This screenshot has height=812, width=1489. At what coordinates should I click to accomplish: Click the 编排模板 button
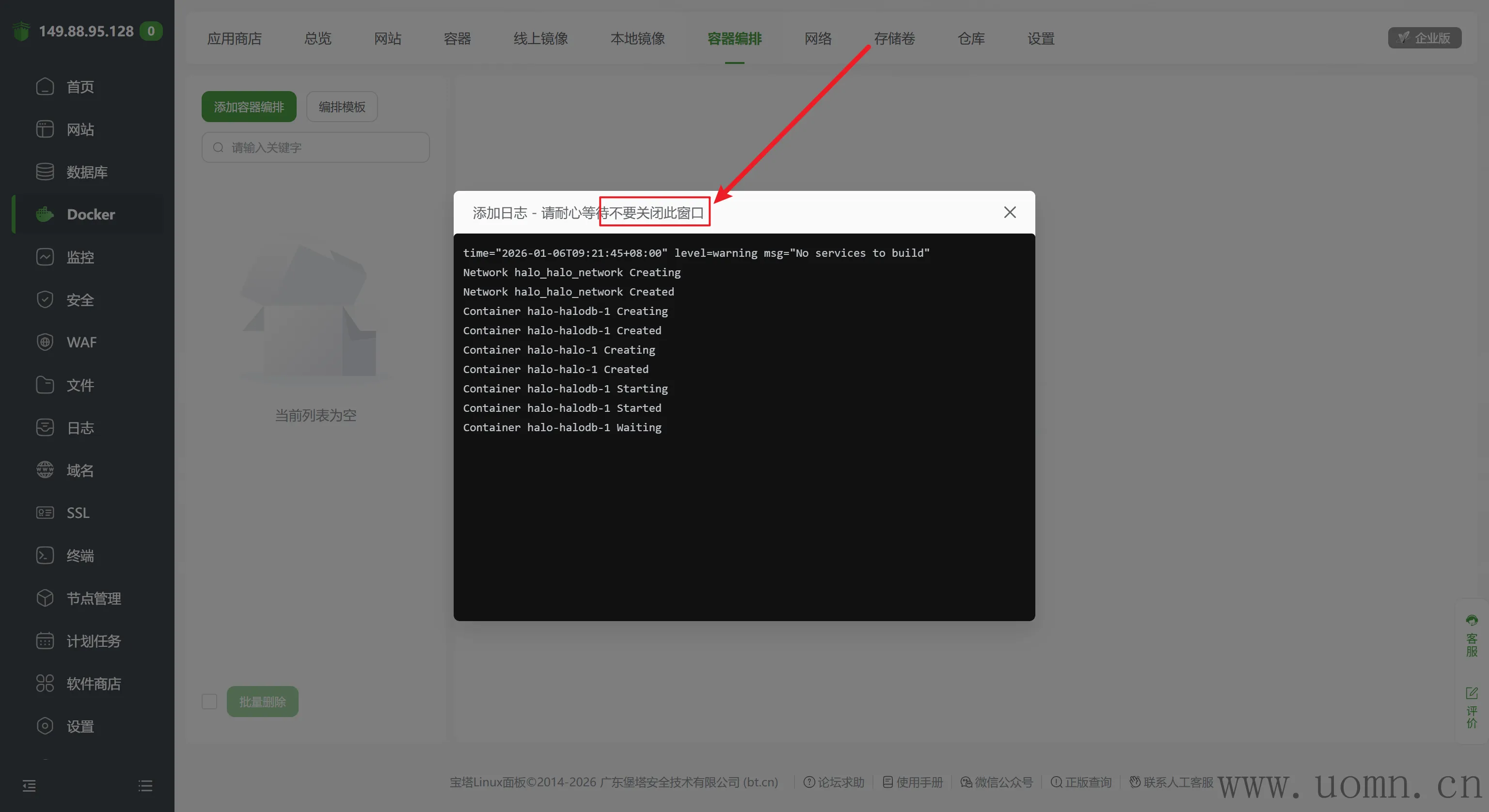point(342,107)
